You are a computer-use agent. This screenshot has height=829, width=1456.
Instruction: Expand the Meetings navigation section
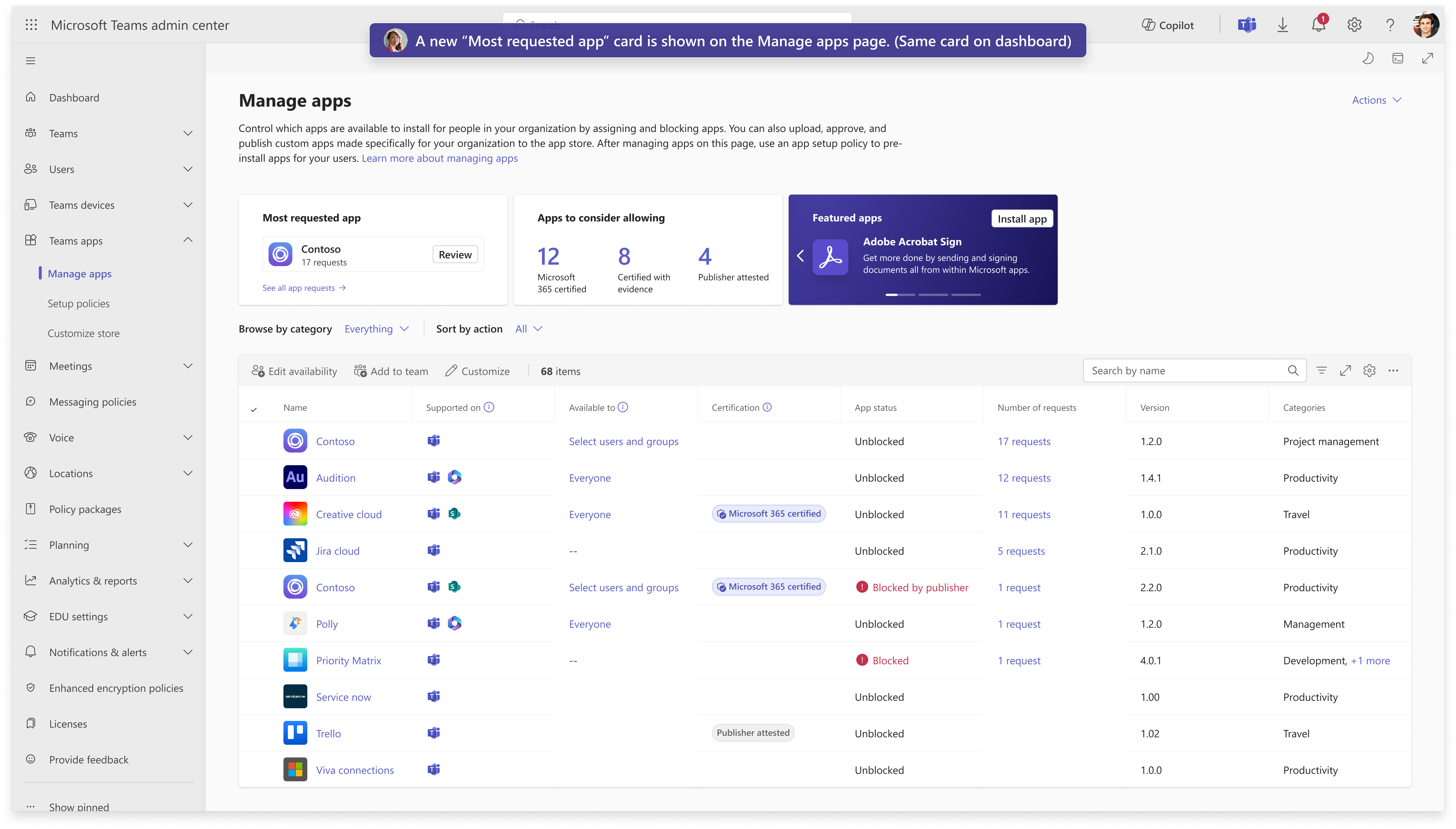[188, 366]
